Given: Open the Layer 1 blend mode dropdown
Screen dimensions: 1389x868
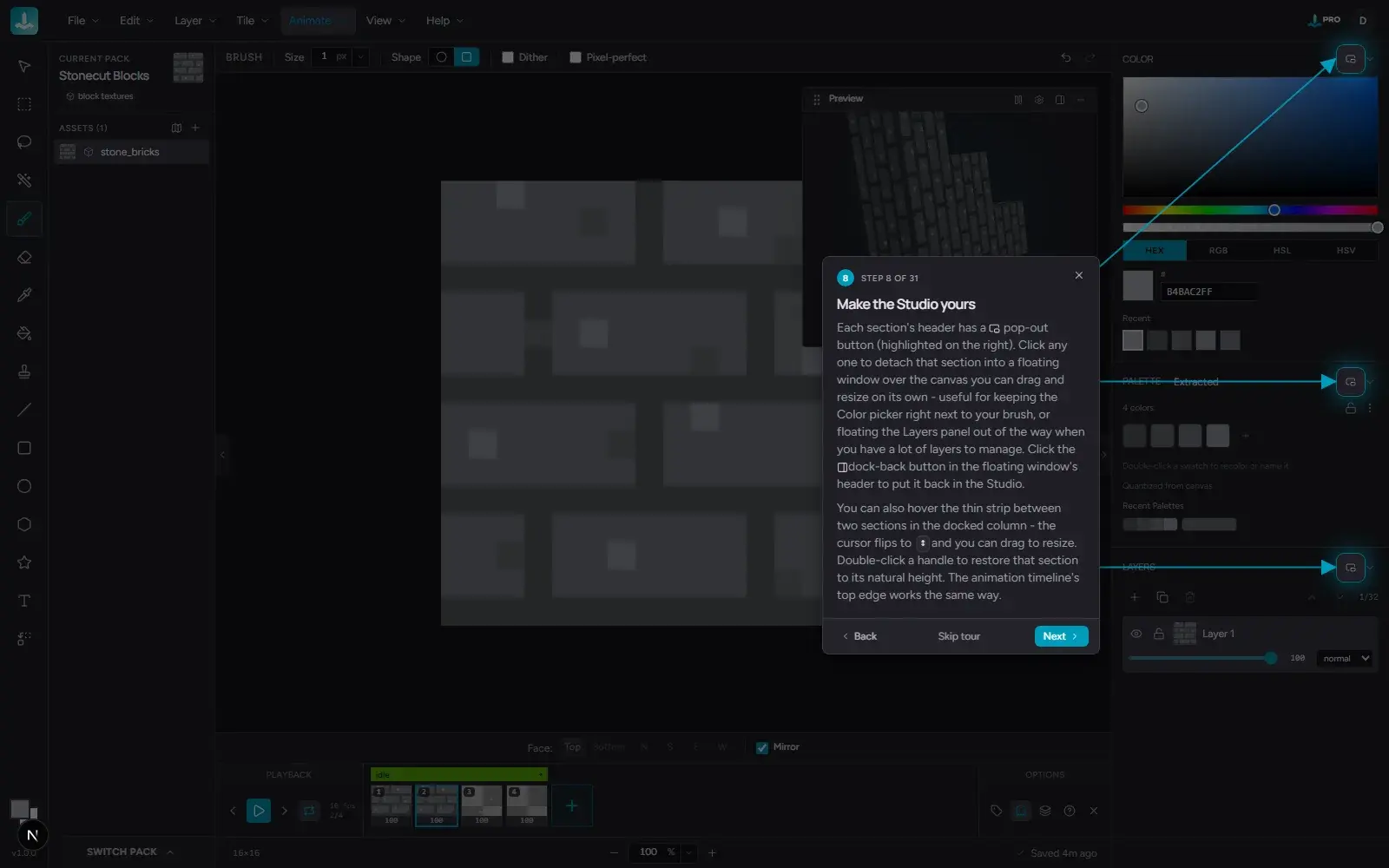Looking at the screenshot, I should 1345,659.
